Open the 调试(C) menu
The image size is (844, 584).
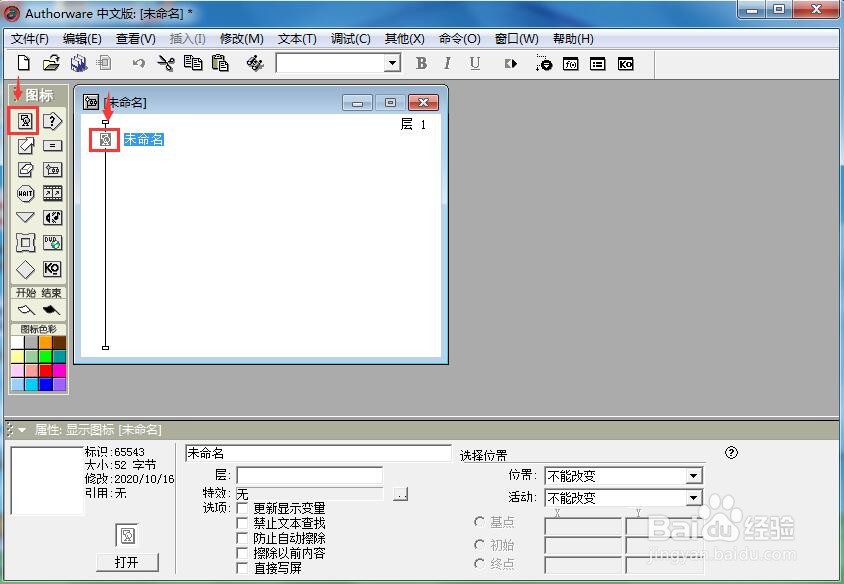tap(350, 39)
